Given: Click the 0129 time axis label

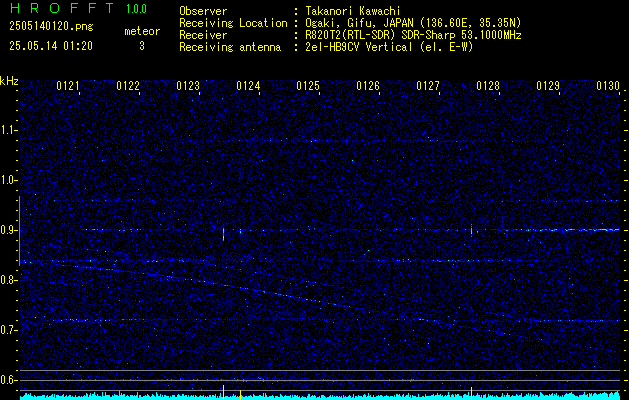Looking at the screenshot, I should click(548, 86).
